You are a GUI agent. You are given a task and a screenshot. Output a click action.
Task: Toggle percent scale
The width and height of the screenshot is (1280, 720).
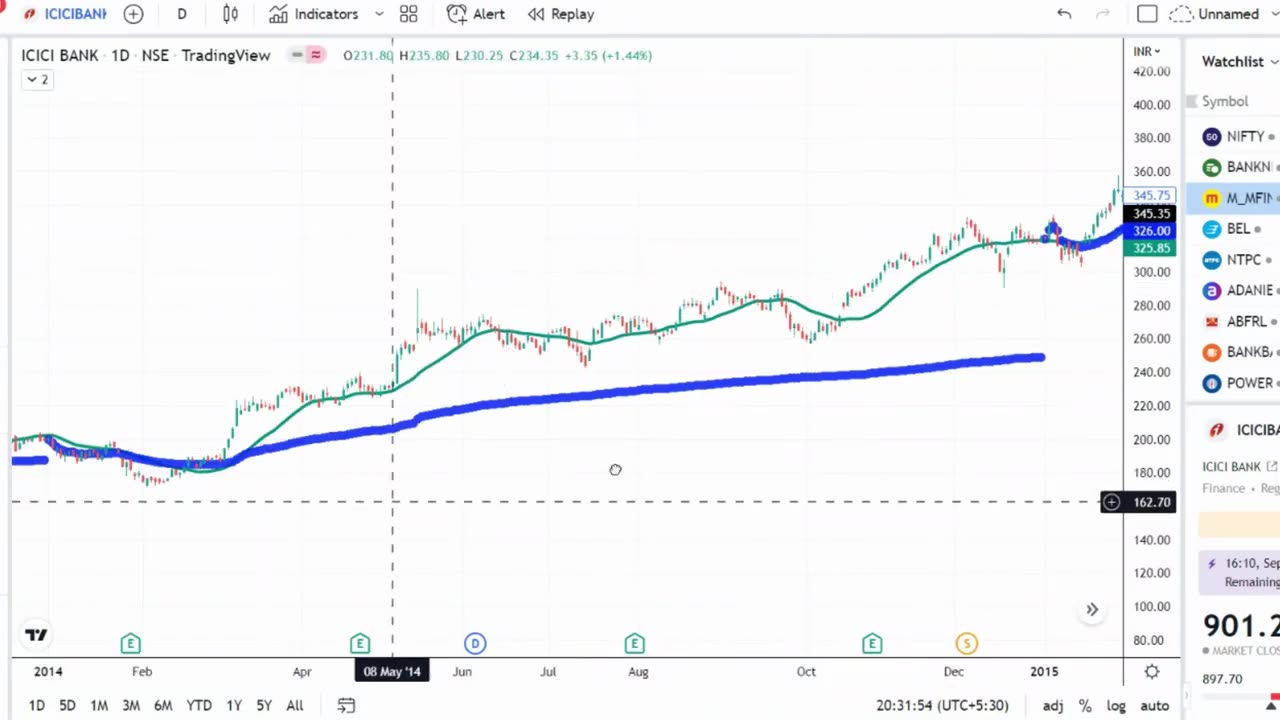[1085, 705]
